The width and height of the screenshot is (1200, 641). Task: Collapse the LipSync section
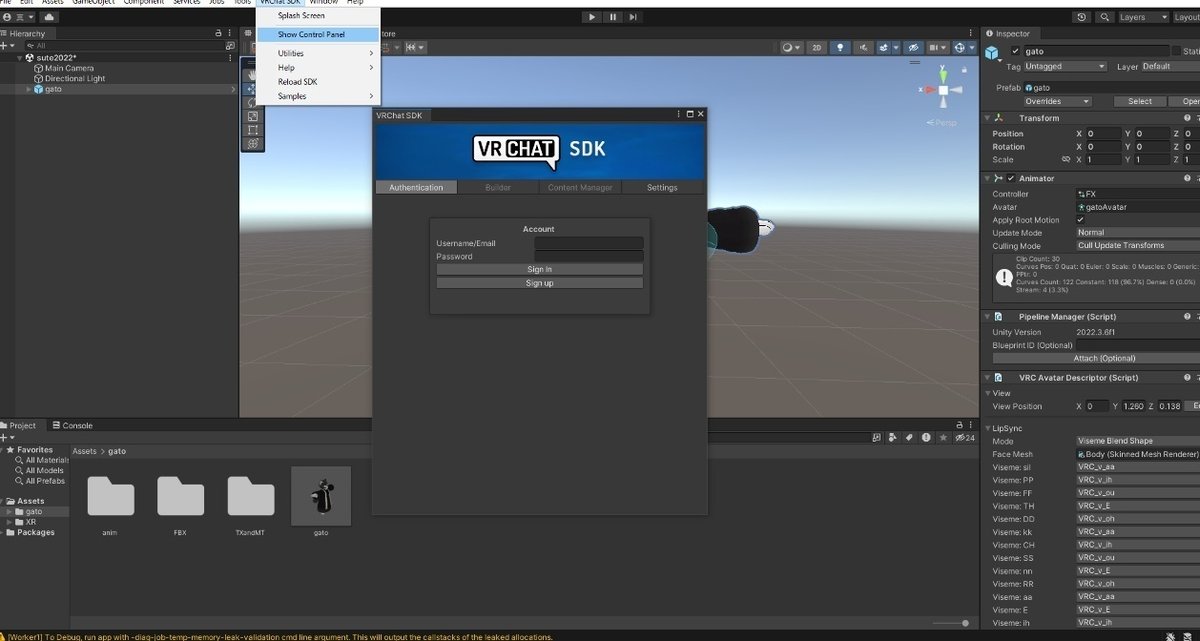point(988,428)
